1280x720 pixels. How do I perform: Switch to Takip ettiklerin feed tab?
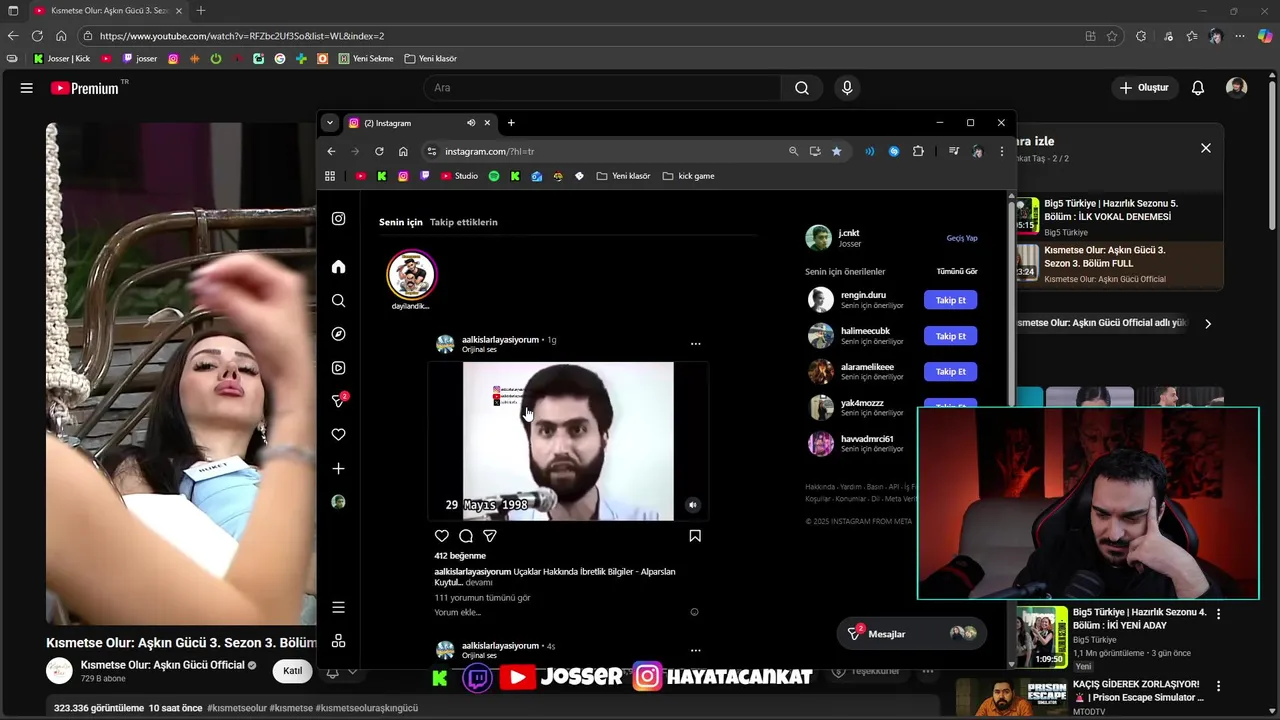tap(463, 222)
